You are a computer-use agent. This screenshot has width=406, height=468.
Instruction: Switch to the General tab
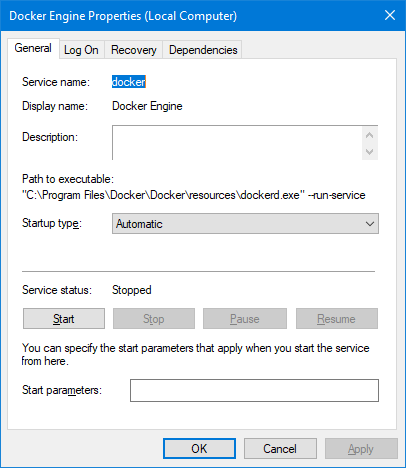click(x=33, y=48)
